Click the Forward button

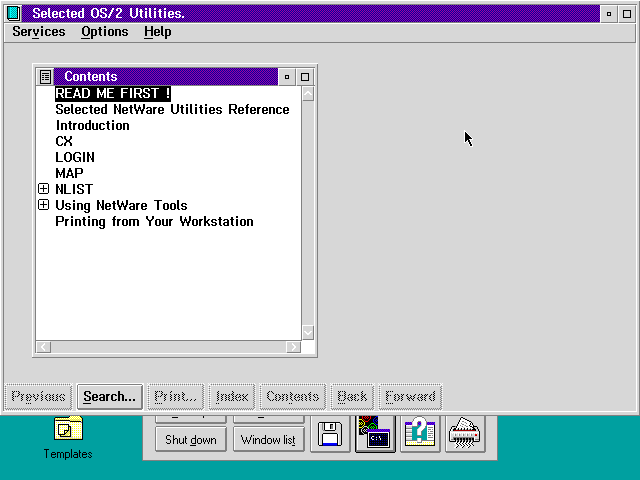tap(410, 396)
